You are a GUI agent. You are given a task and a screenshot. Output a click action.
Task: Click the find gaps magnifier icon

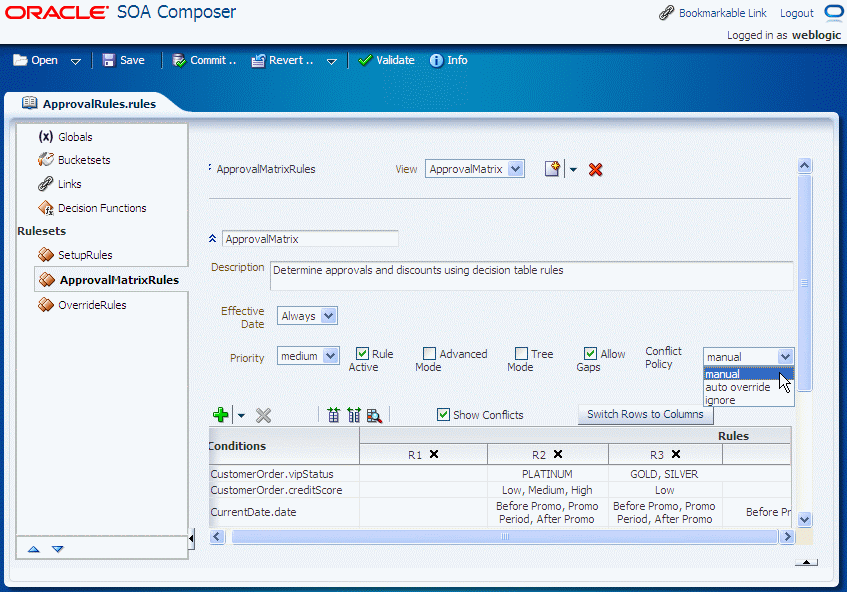[x=374, y=415]
